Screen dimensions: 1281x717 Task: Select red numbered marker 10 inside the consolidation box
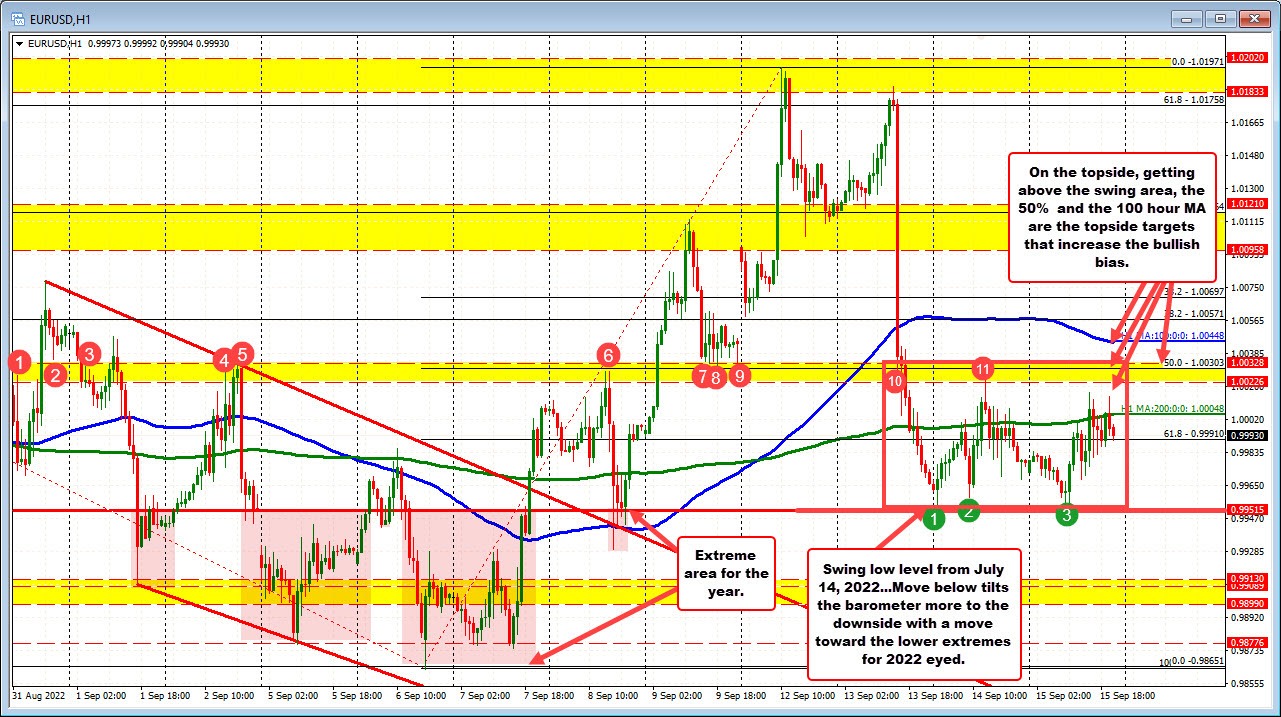pos(893,381)
